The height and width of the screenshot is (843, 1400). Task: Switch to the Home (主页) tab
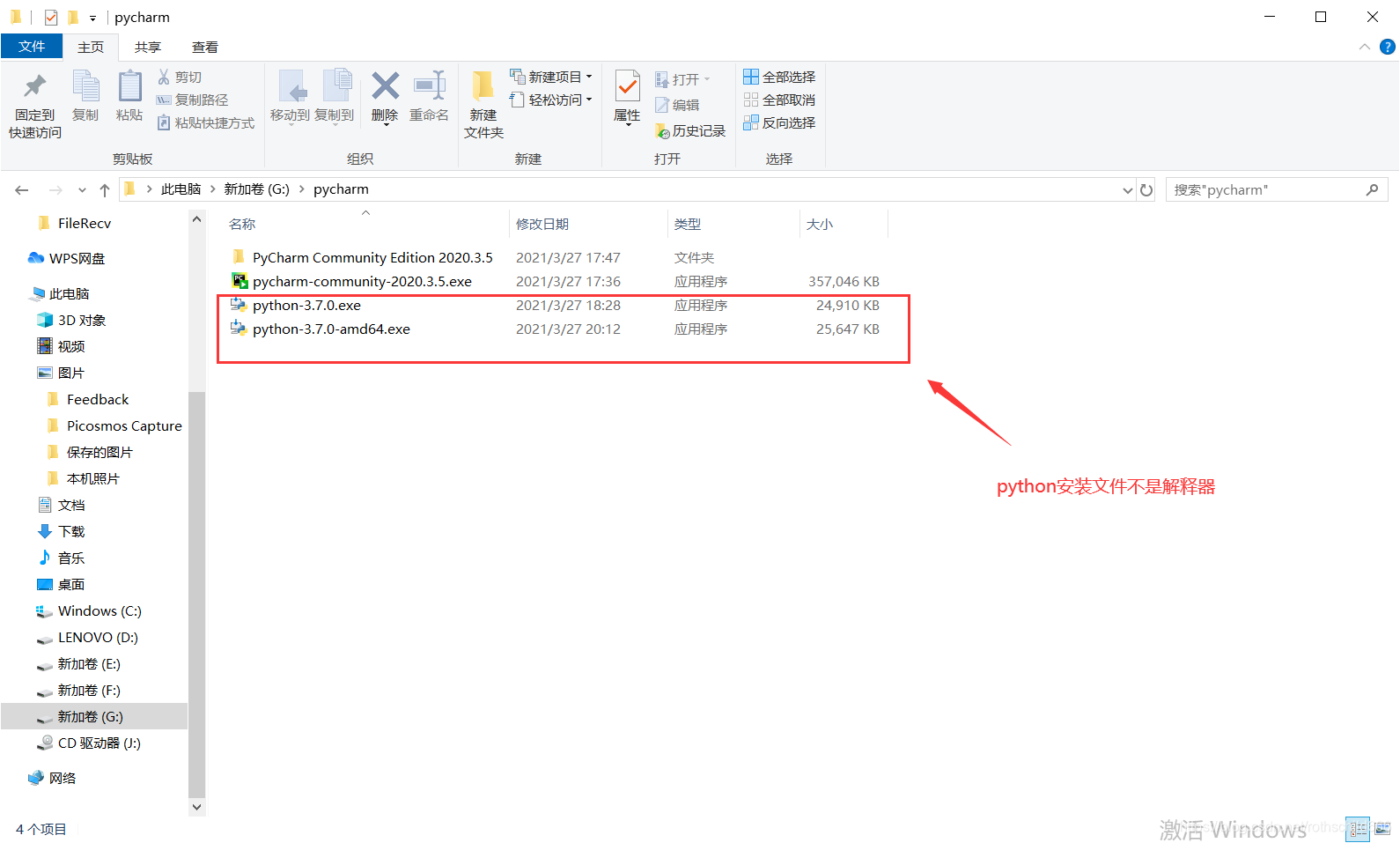point(91,48)
